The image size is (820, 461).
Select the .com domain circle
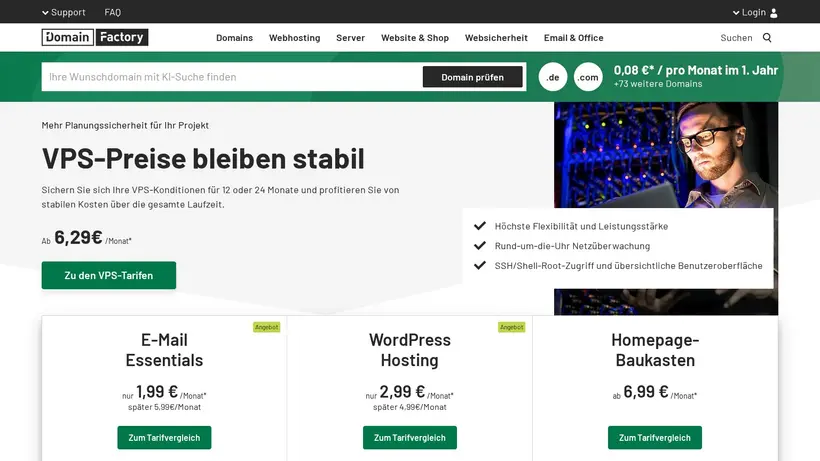(588, 77)
